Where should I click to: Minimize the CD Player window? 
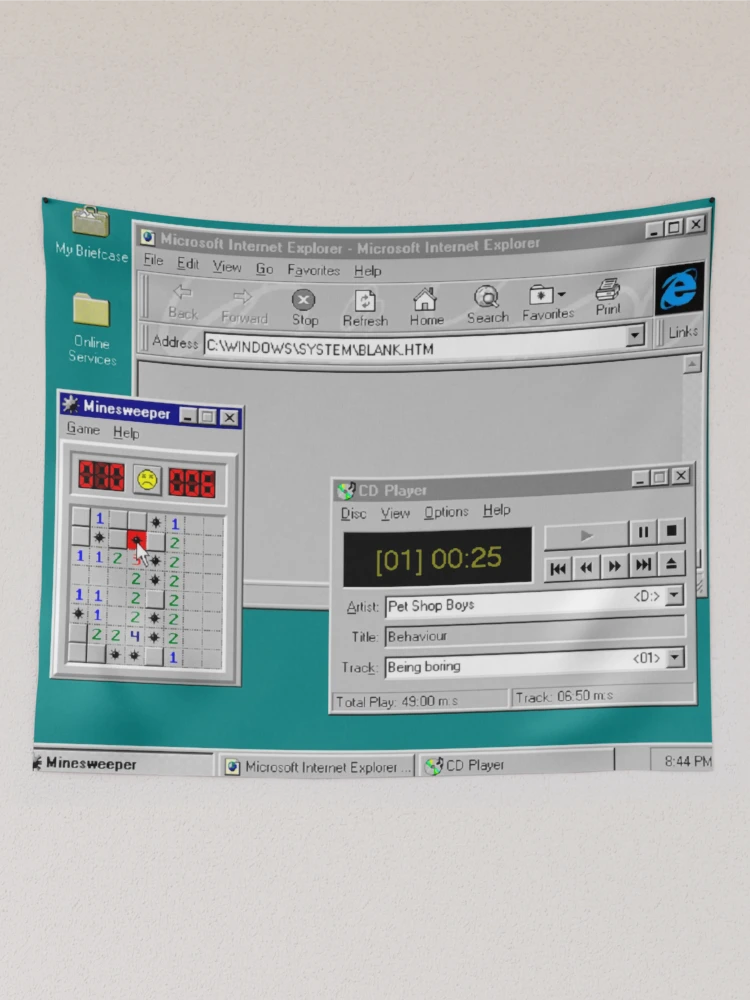tap(640, 479)
